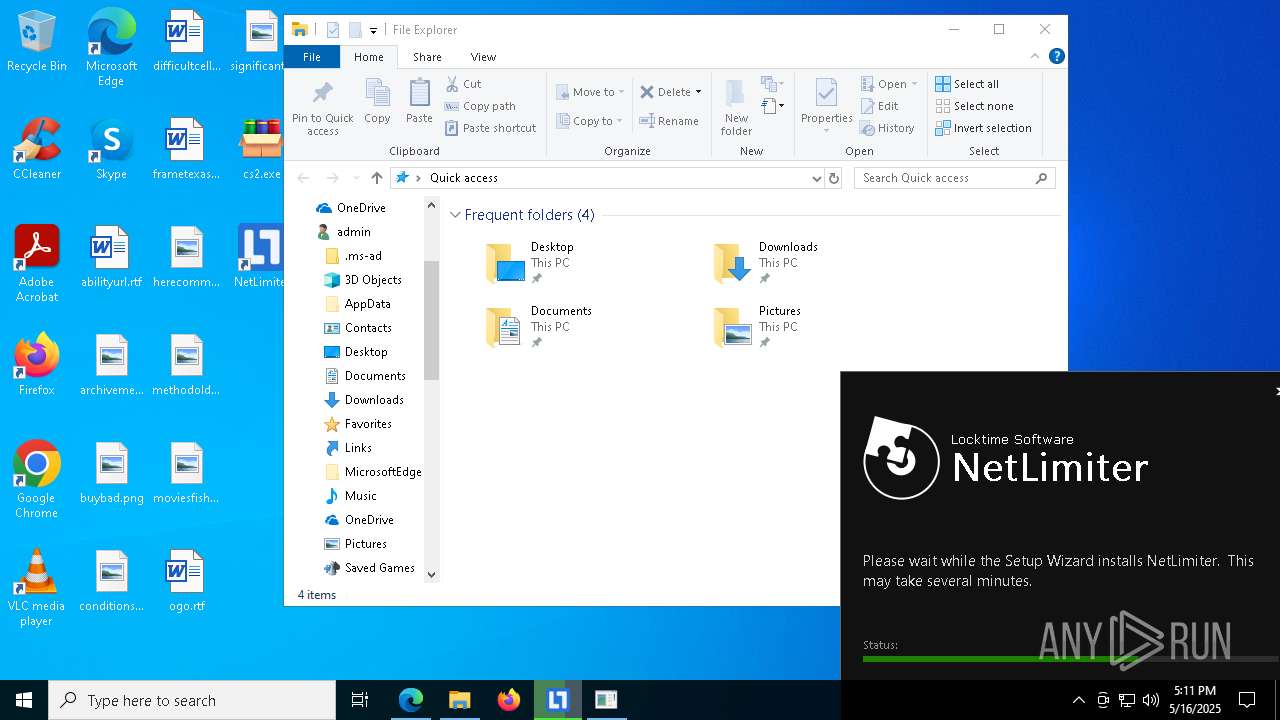Click the taskbar search box
The width and height of the screenshot is (1280, 720).
(x=192, y=700)
